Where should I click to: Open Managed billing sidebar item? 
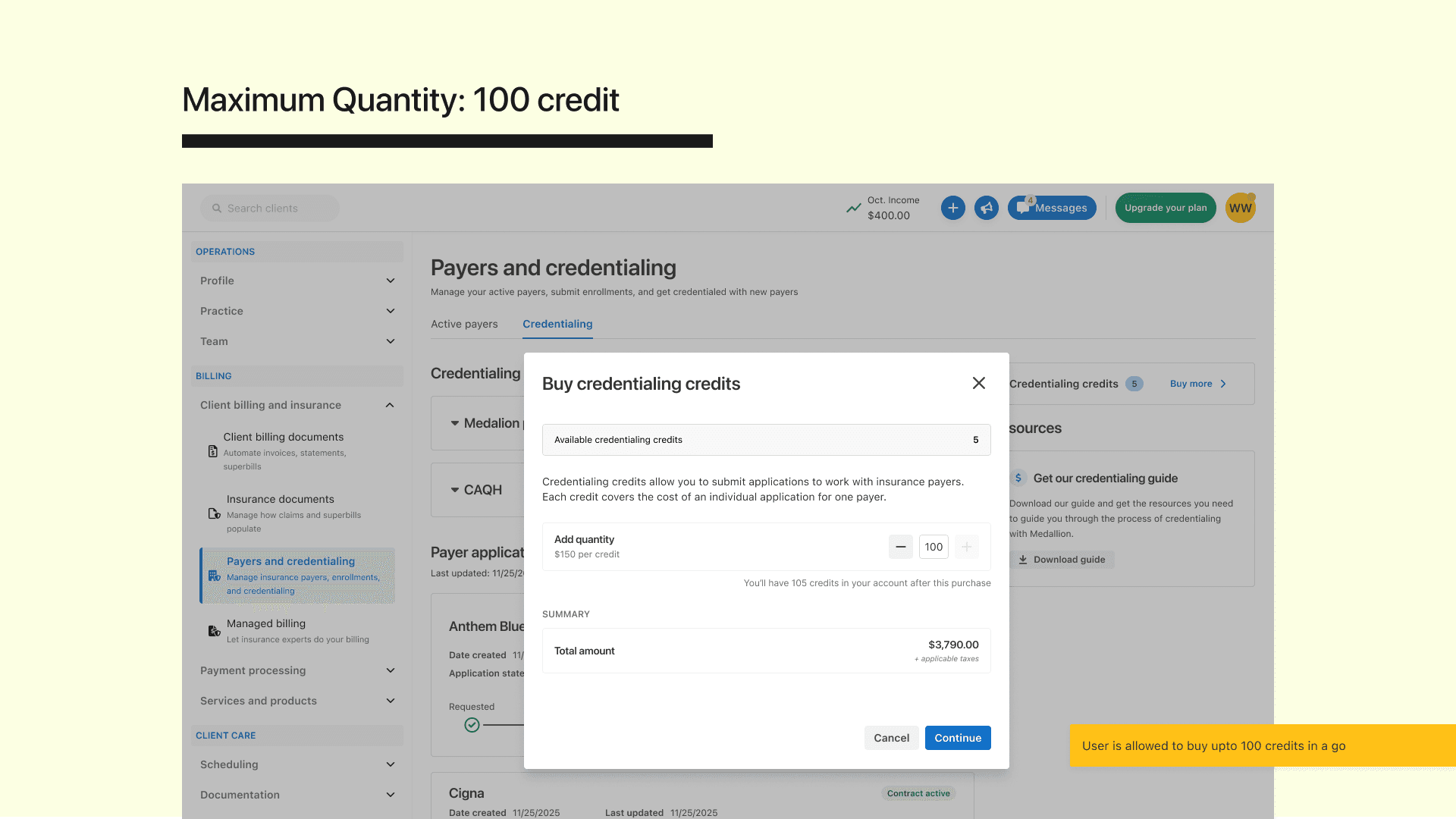pyautogui.click(x=297, y=631)
